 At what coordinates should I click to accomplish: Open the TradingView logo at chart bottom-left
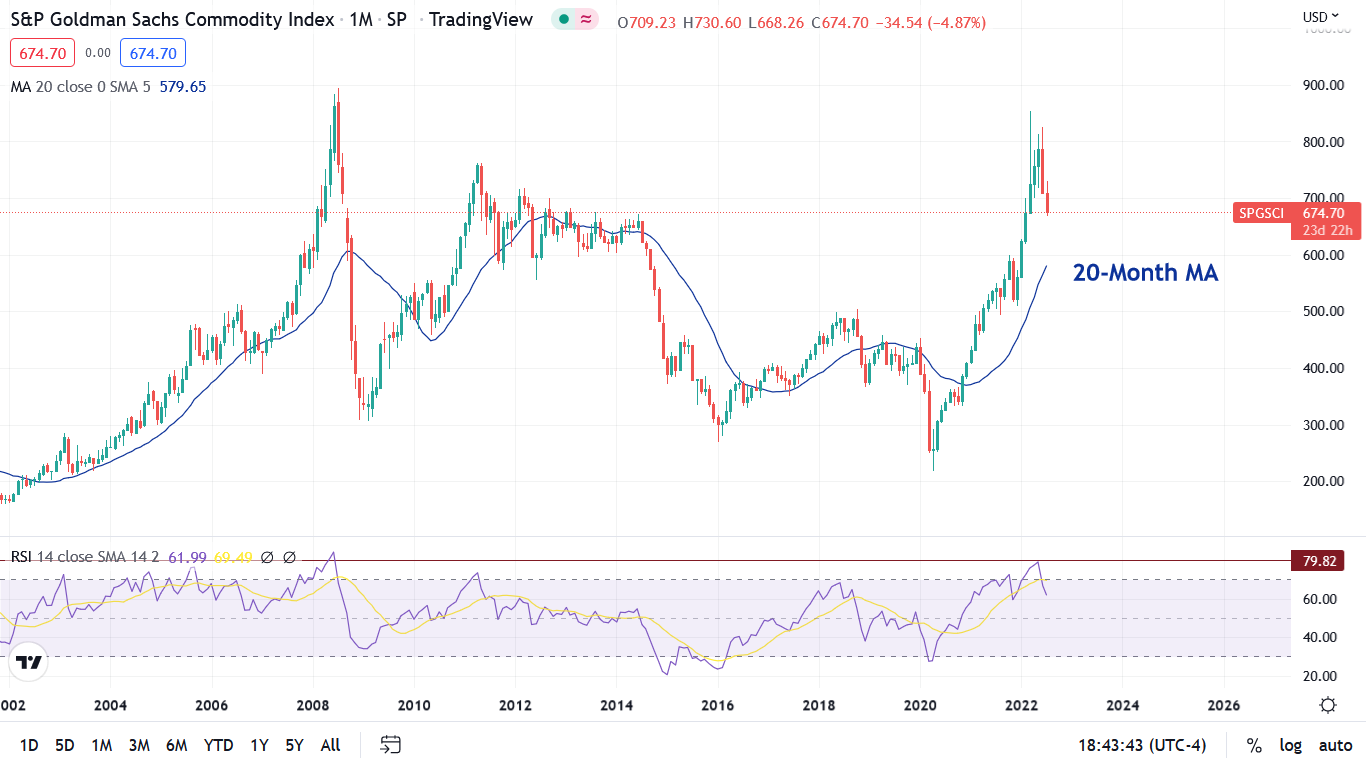29,663
